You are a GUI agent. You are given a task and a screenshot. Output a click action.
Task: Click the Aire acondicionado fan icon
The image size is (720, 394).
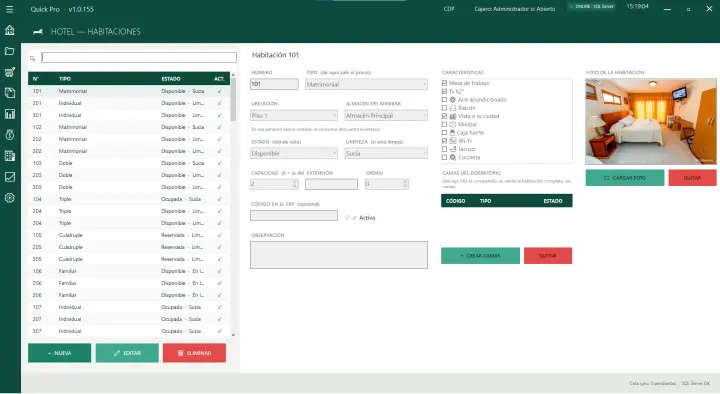click(x=453, y=100)
